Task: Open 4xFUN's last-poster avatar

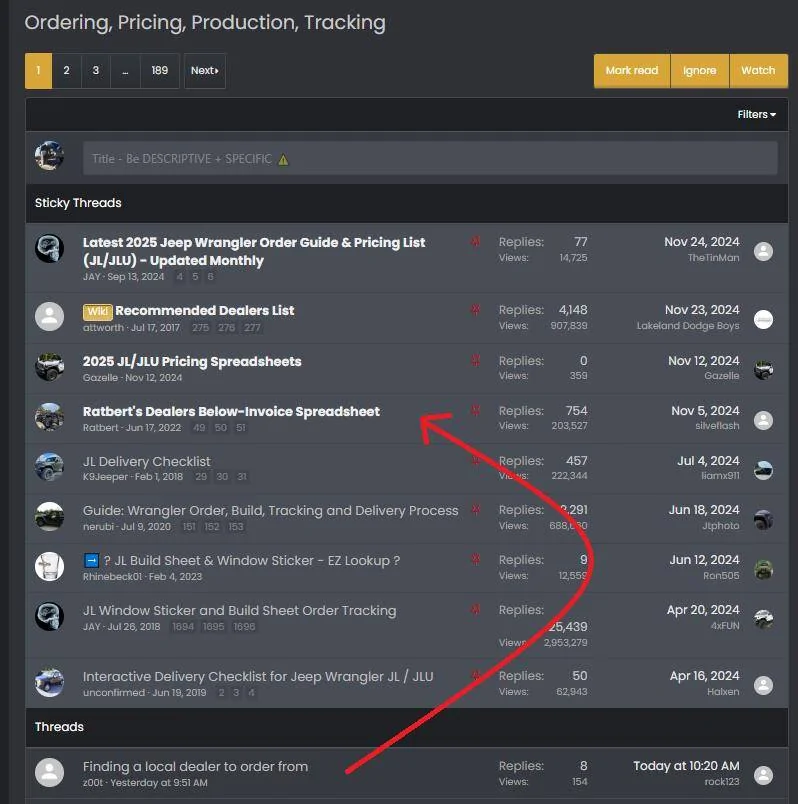Action: [763, 619]
